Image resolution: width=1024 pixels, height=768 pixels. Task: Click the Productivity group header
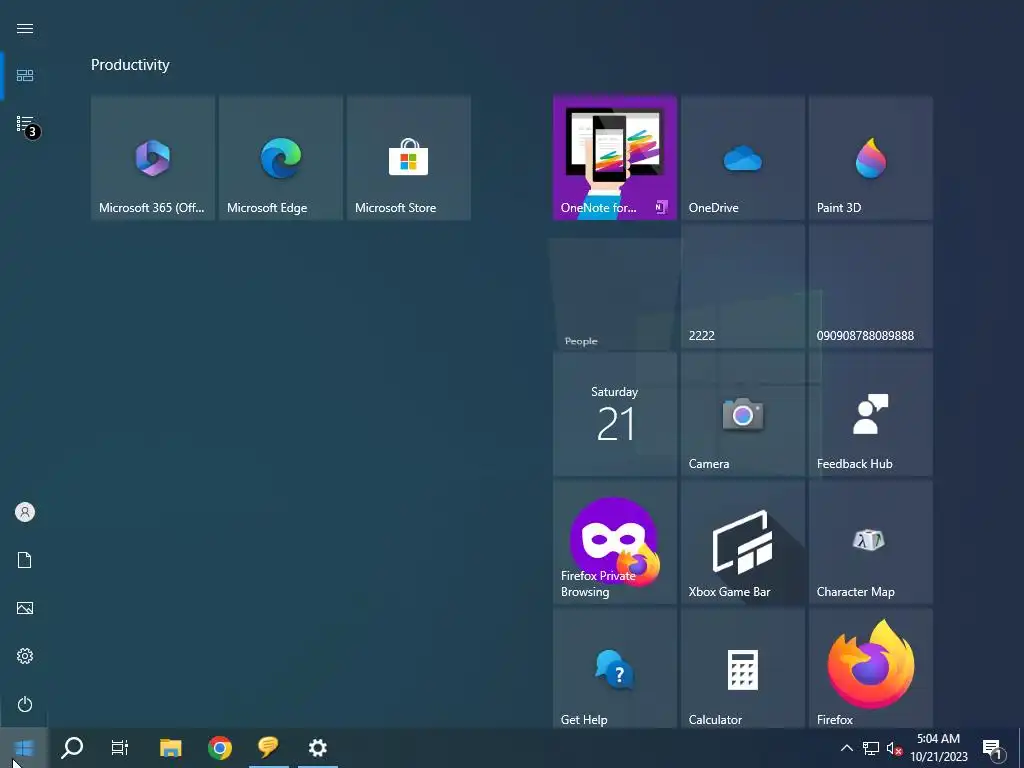130,65
